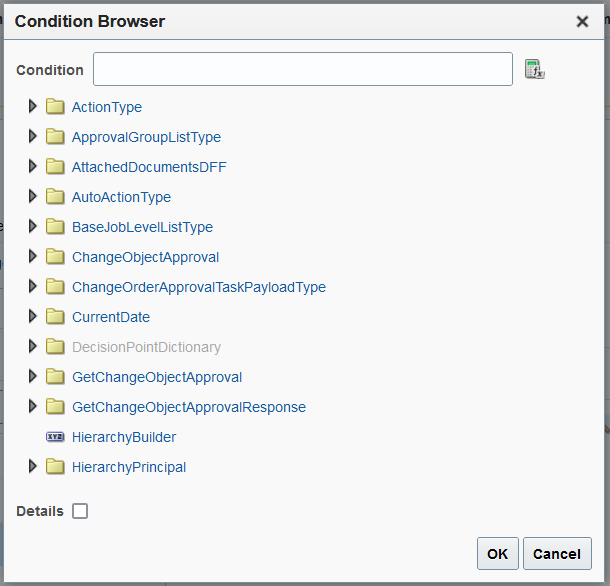Click the ChangeObjectApproval folder icon
Image resolution: width=610 pixels, height=586 pixels.
[55, 256]
